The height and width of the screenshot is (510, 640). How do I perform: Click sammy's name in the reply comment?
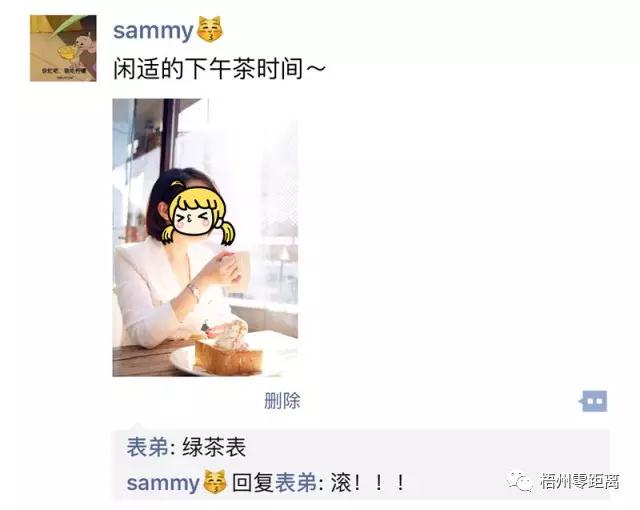coord(163,483)
